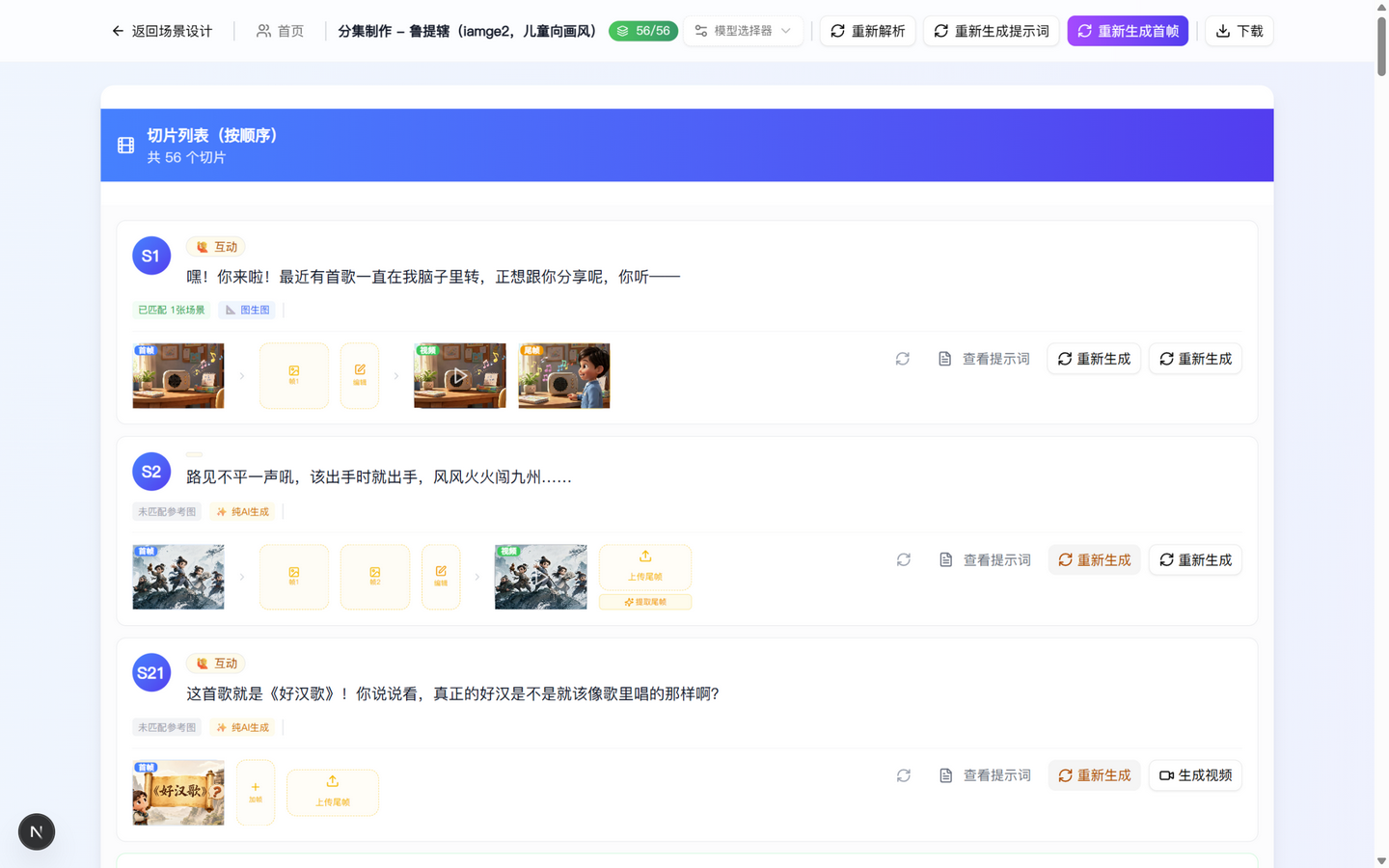Click the title 分集制作 – 鲁提辖
The height and width of the screenshot is (868, 1389).
point(468,31)
